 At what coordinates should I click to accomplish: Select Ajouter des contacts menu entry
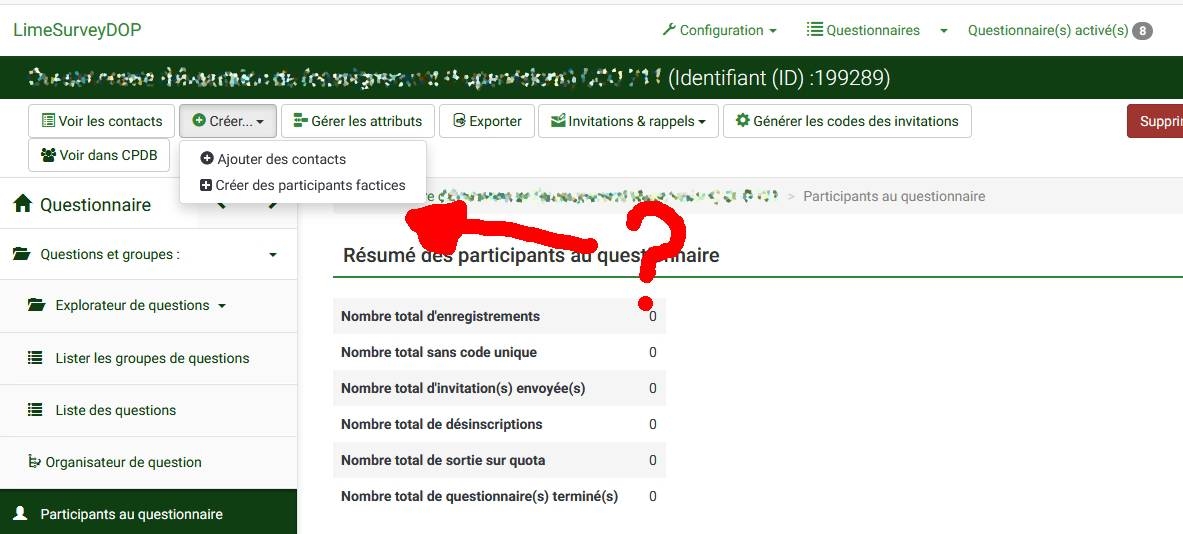(273, 159)
